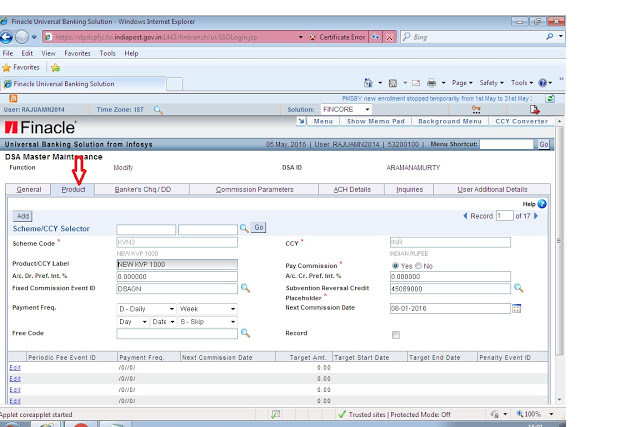Switch to Banker's Chq/DD tab
This screenshot has width=640, height=427.
142,189
